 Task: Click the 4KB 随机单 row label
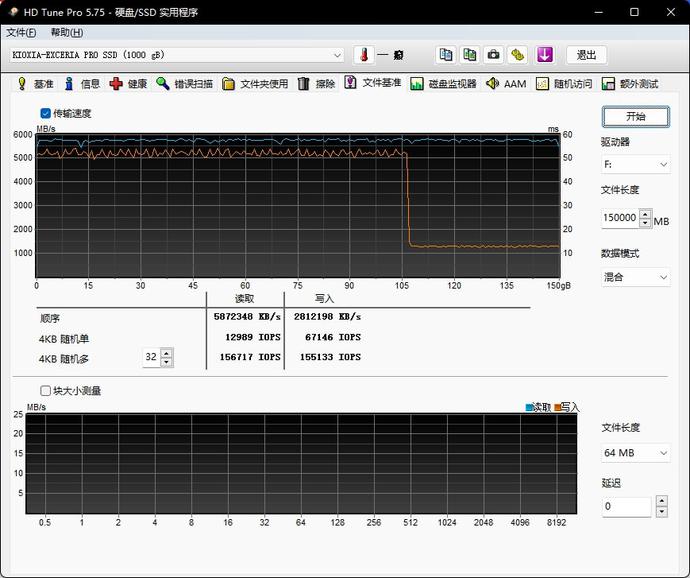(x=64, y=339)
